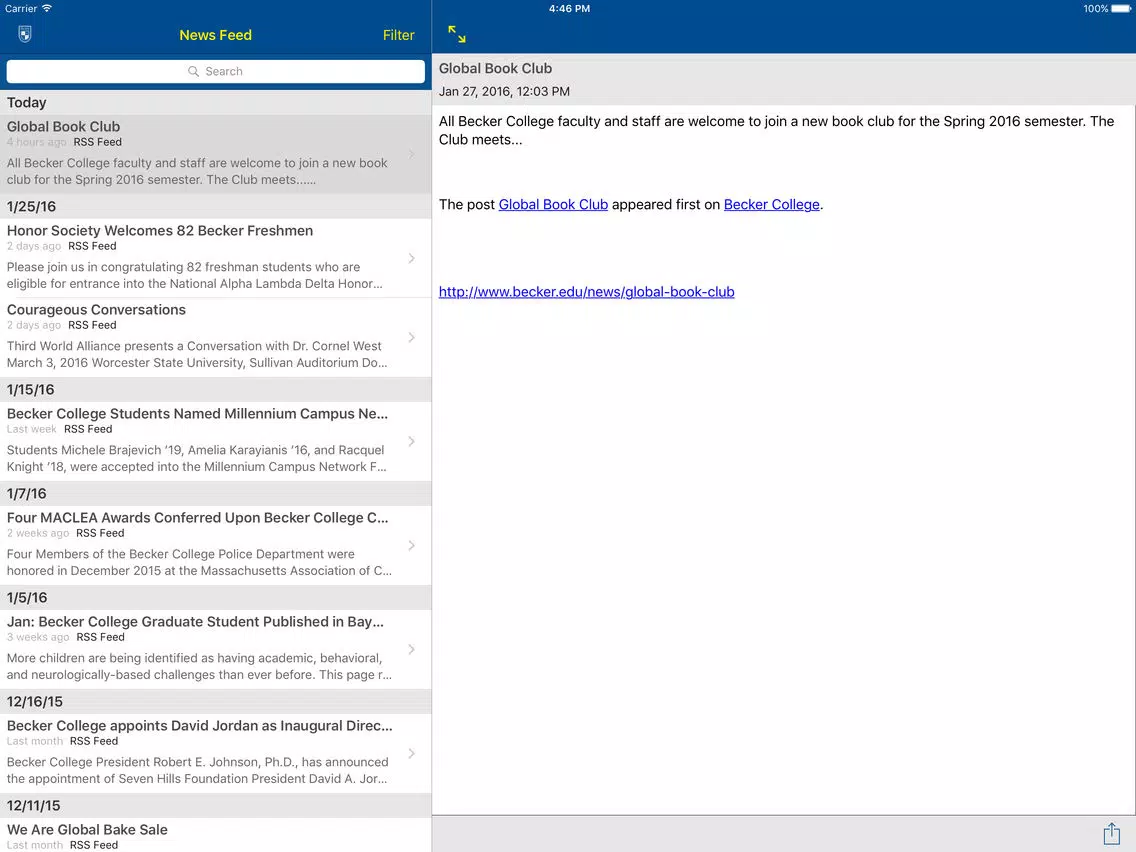Viewport: 1136px width, 852px height.
Task: Tap the chevron on the MACLEA Awards row
Action: pos(412,546)
